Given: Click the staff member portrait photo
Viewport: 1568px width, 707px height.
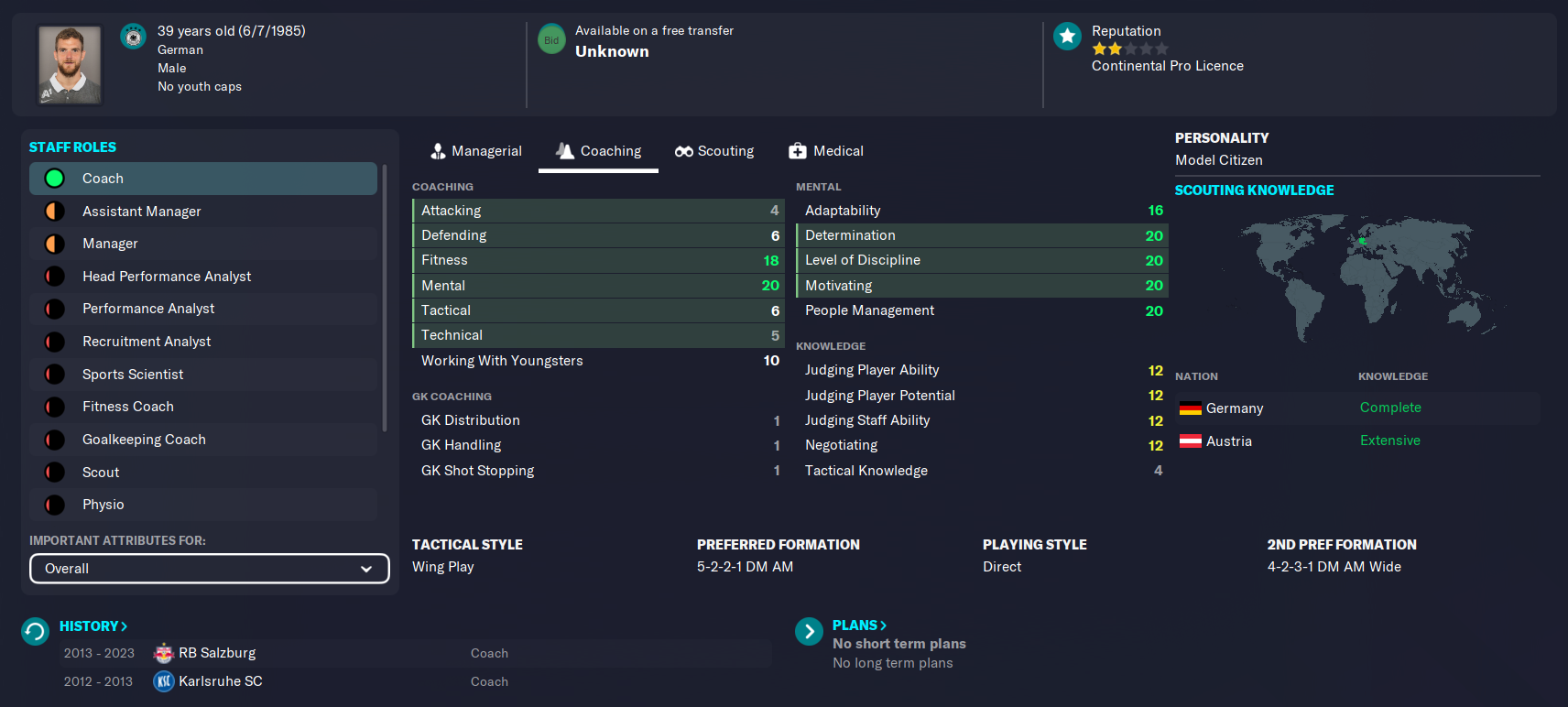Looking at the screenshot, I should click(x=70, y=64).
